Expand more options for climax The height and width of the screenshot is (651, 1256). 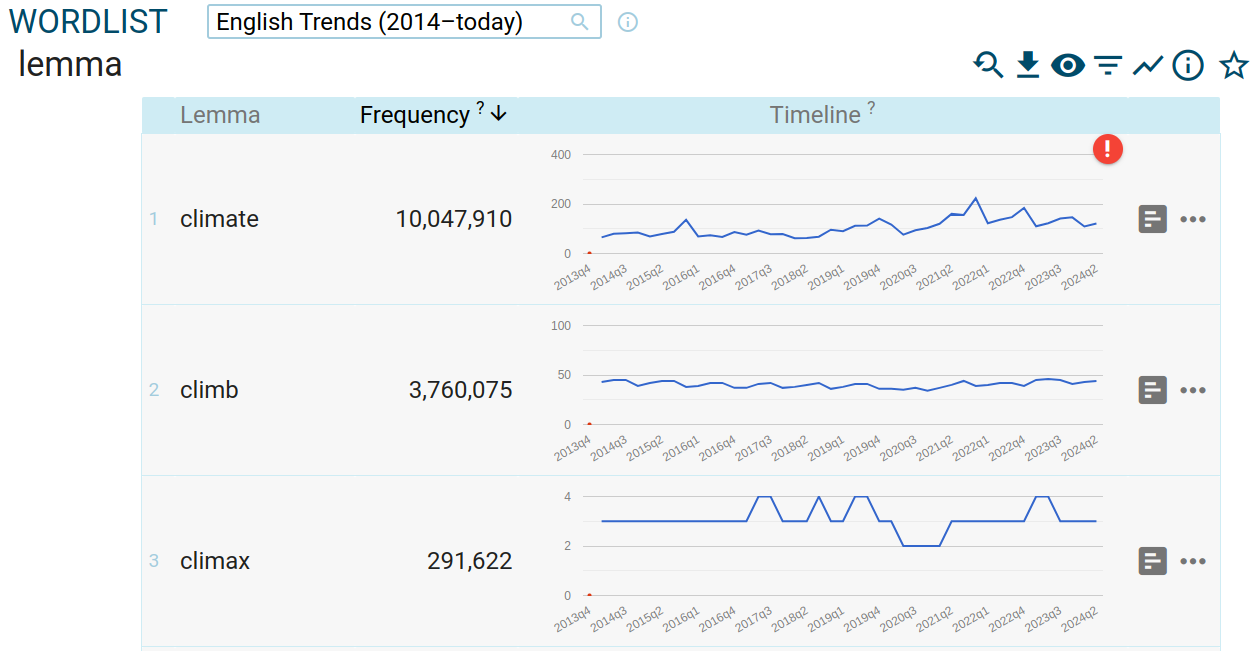[x=1193, y=561]
